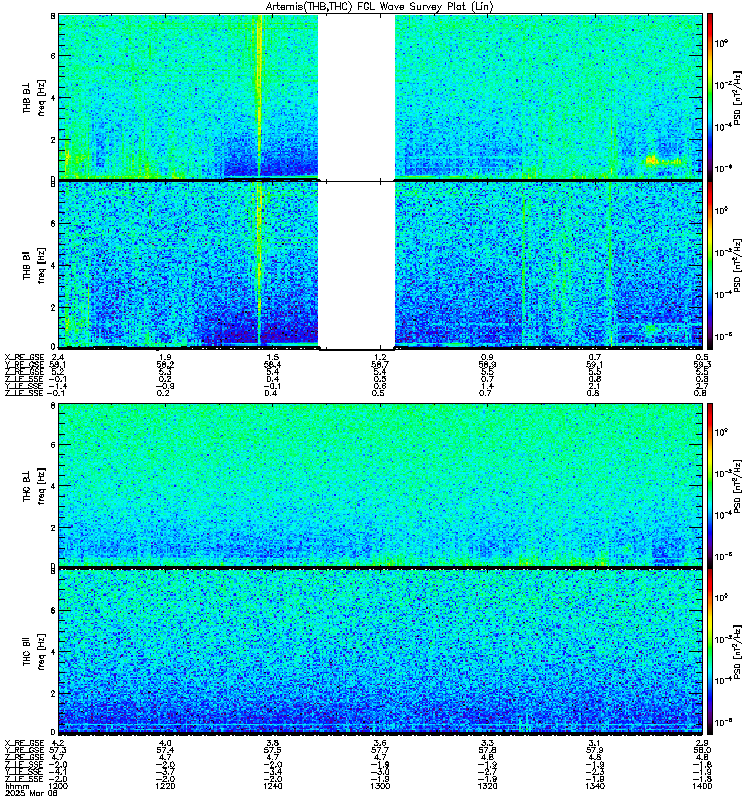750x800 pixels.
Task: Click THC Y_RE_GSE value 58.0
Action: (x=703, y=751)
